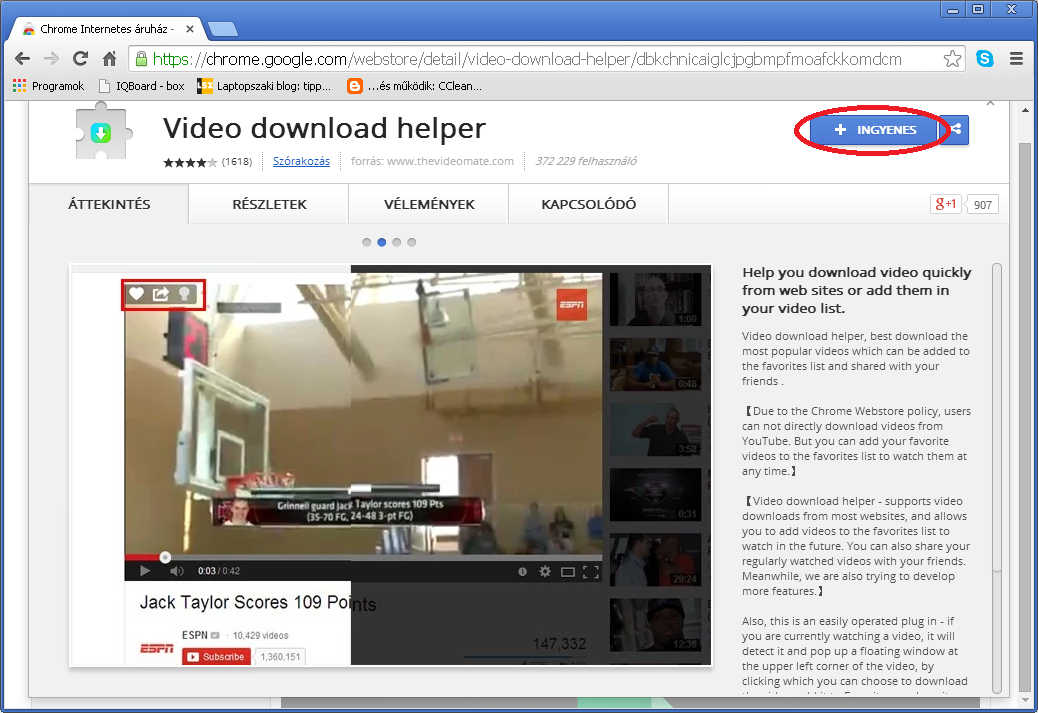The height and width of the screenshot is (713, 1038).
Task: Select the fourth screenshot carousel dot
Action: (412, 242)
